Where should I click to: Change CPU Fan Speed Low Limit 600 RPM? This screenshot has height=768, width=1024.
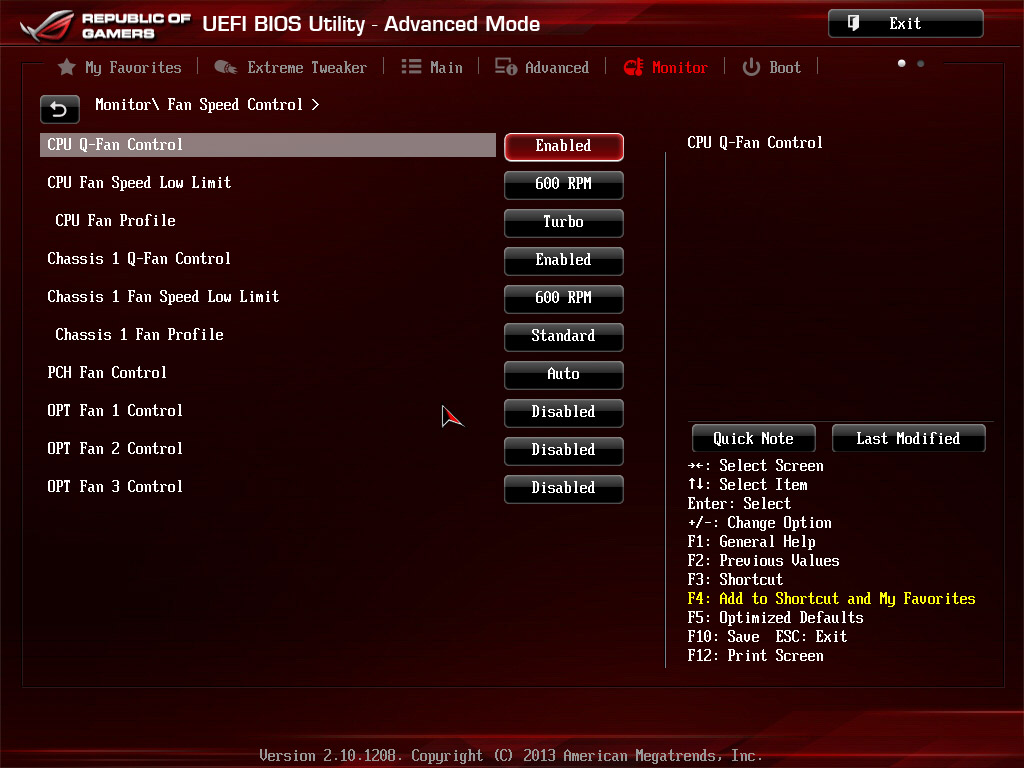click(x=564, y=185)
